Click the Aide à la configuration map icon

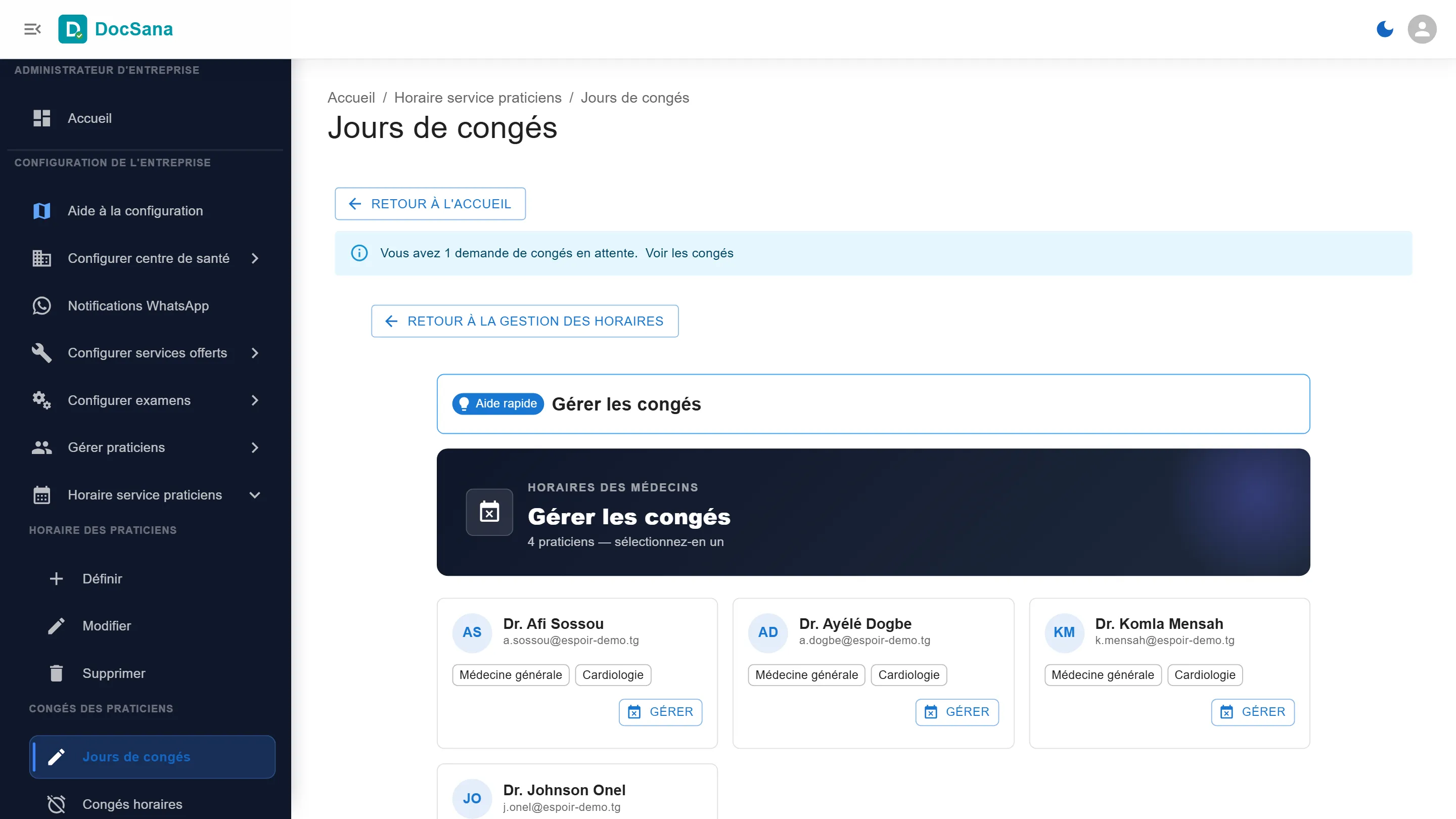tap(42, 211)
